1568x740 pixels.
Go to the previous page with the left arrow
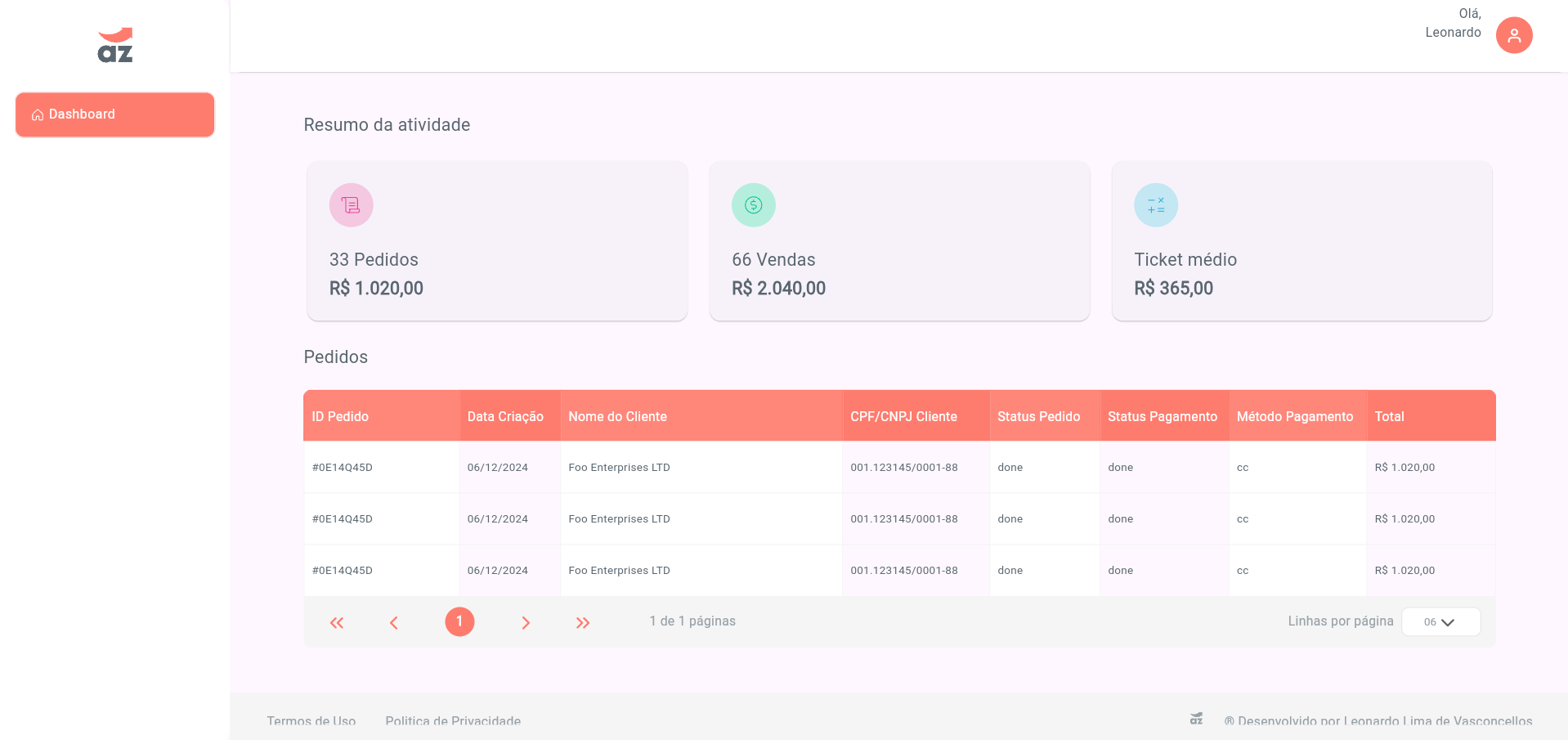tap(394, 621)
